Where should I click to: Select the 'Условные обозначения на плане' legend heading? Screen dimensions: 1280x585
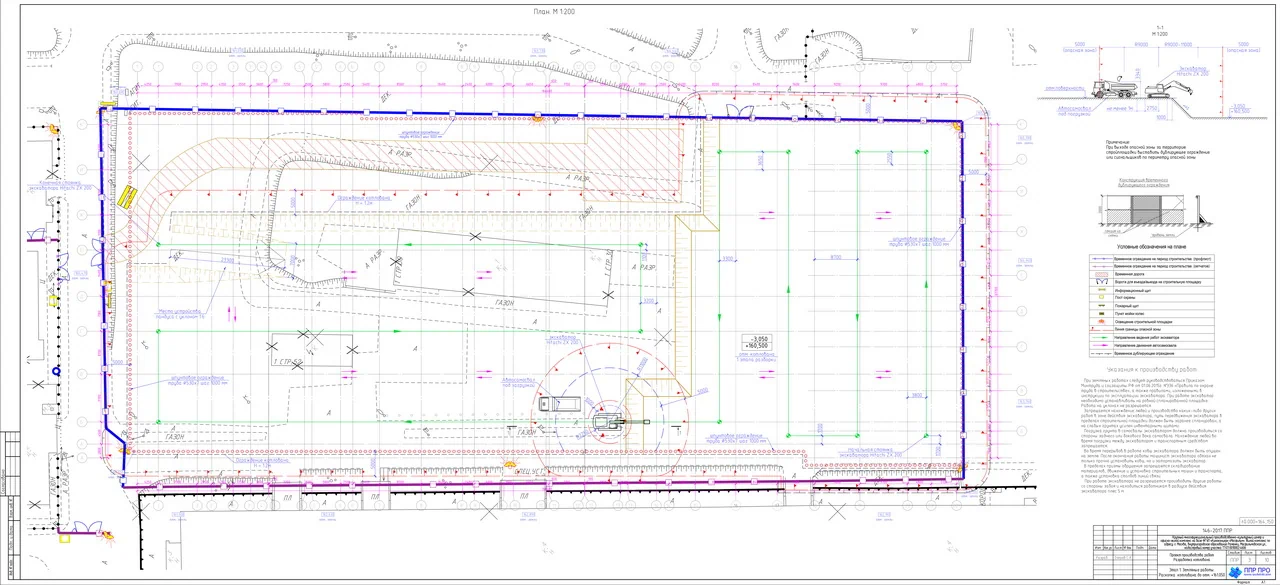point(1151,247)
